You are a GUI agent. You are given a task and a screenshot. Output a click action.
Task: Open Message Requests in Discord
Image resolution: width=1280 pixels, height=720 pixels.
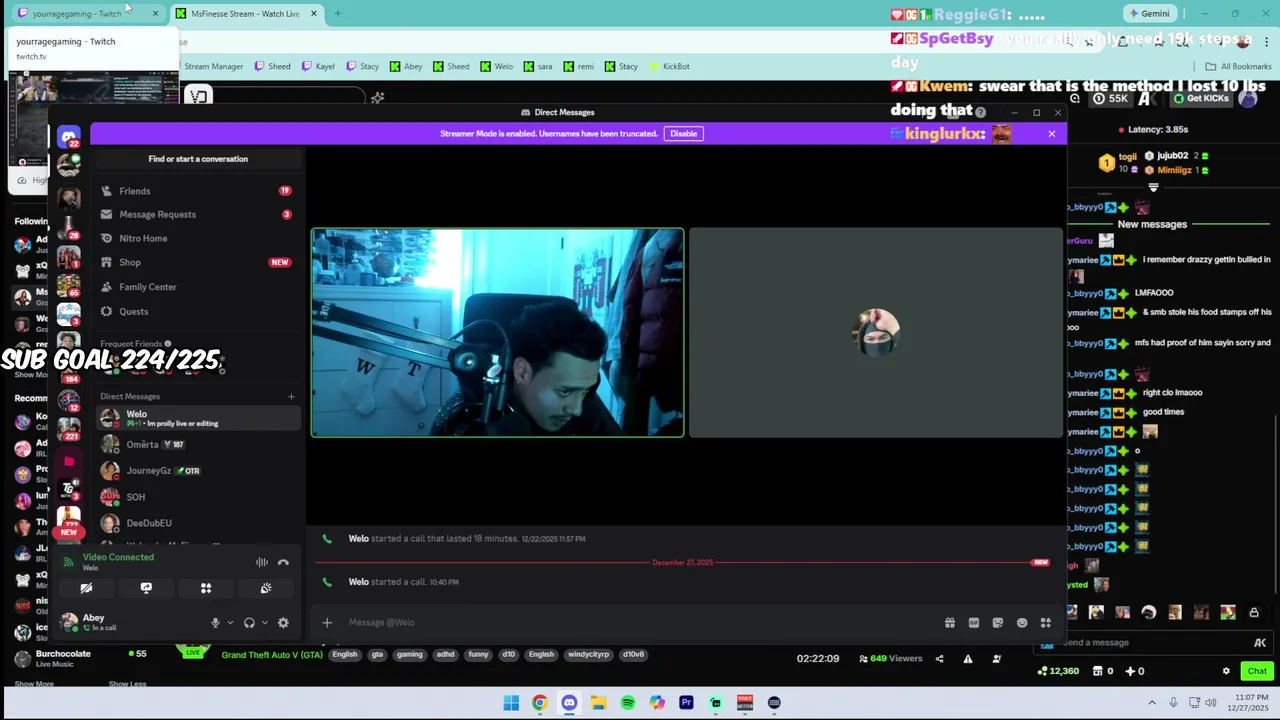196,214
